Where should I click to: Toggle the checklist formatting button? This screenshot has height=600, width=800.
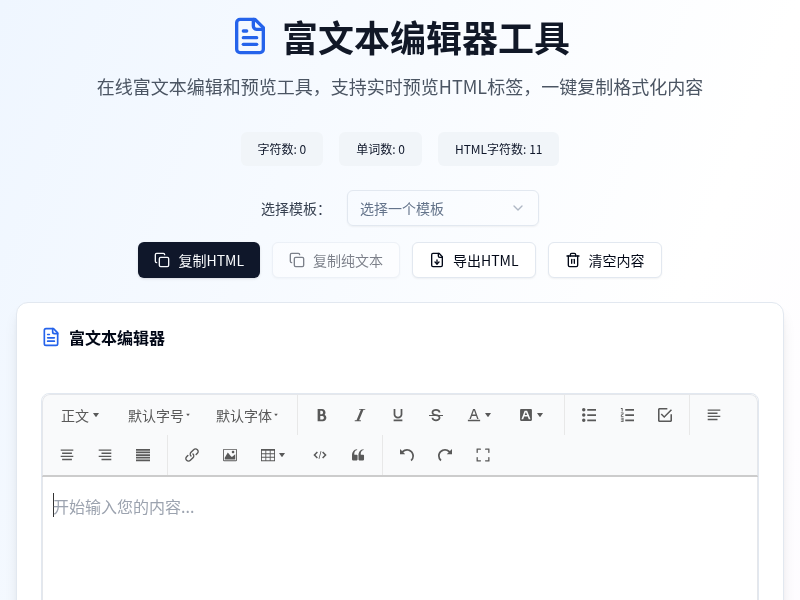point(665,415)
